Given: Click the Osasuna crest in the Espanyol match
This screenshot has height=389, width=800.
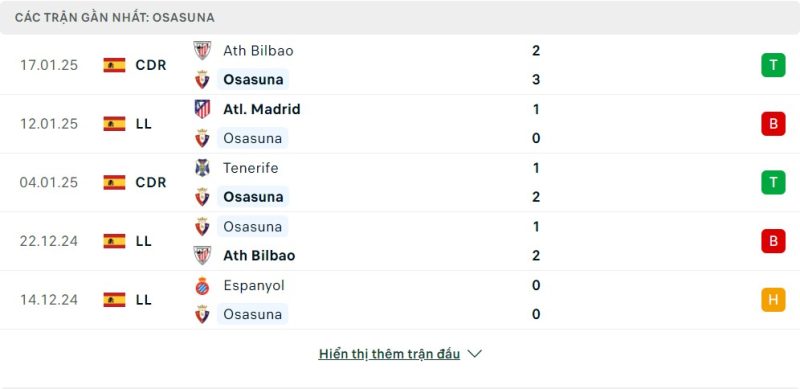Looking at the screenshot, I should click(202, 314).
